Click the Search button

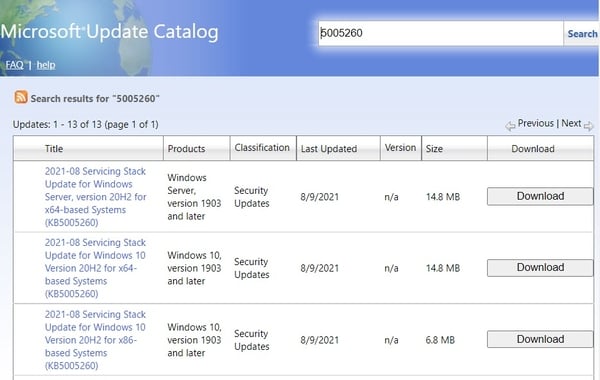pyautogui.click(x=582, y=34)
